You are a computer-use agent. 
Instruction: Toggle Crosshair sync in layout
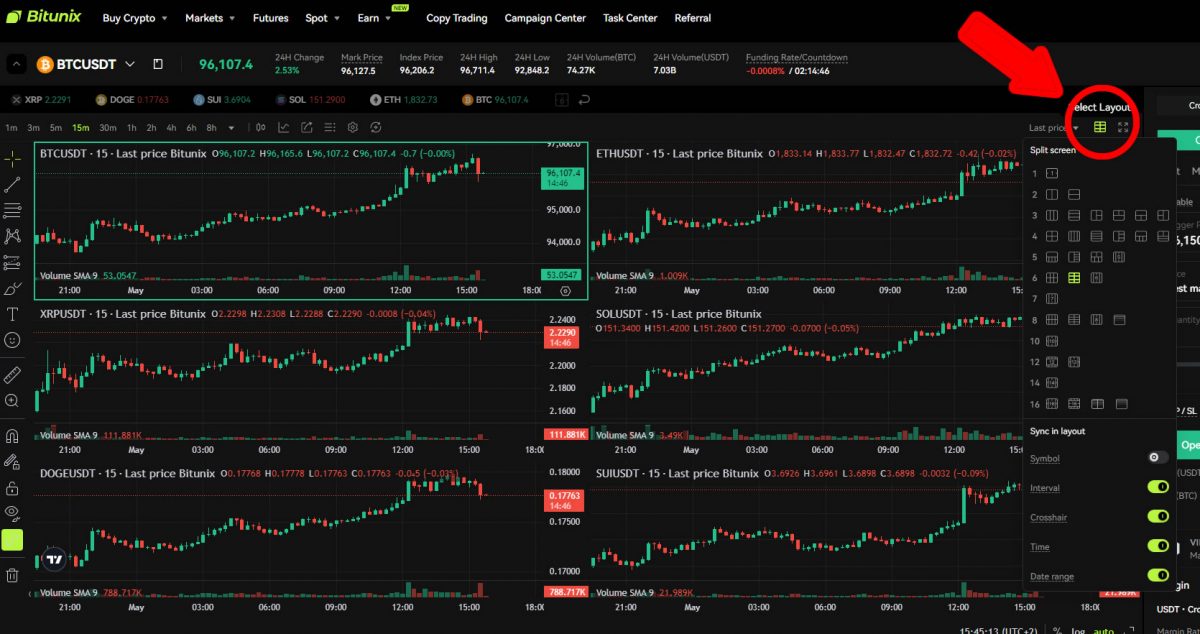1158,517
